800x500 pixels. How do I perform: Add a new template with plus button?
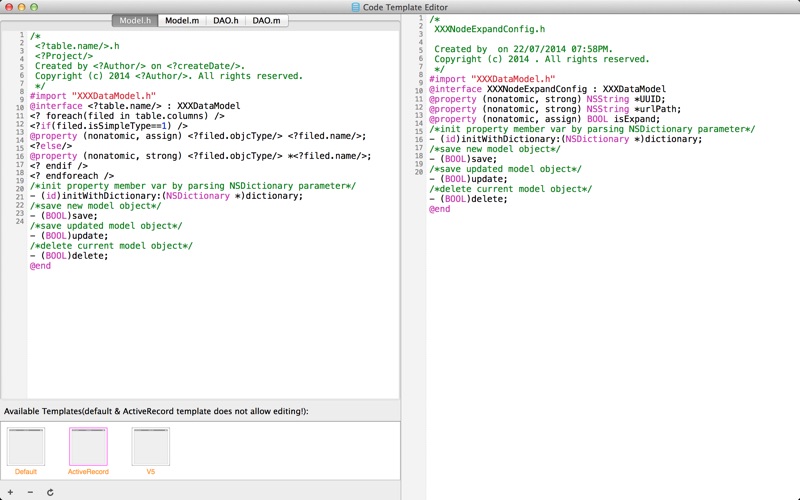click(x=10, y=492)
